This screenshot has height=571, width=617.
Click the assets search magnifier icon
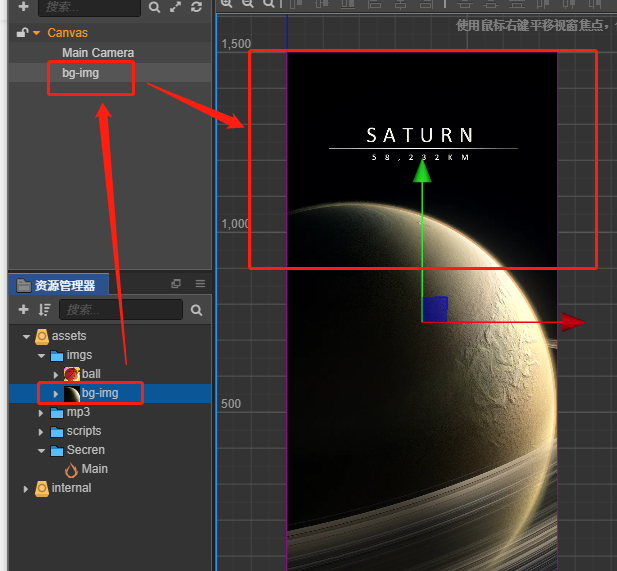point(196,310)
